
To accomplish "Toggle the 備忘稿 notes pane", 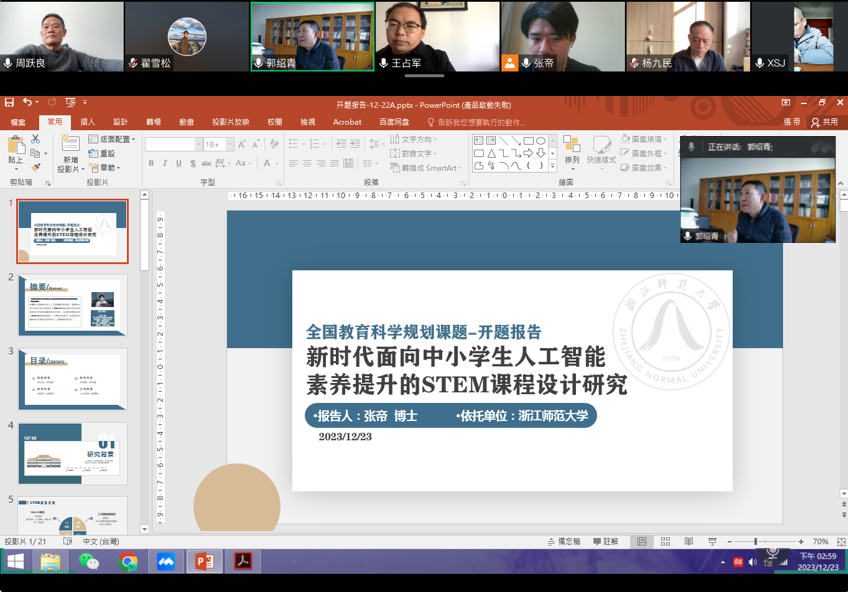I will coord(563,542).
